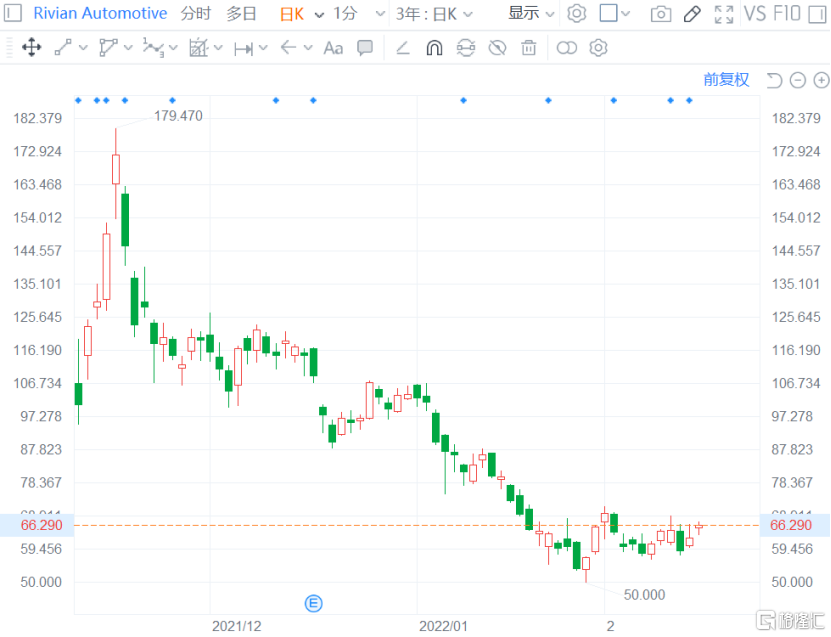
Task: Select the eraser tool in drawing toolbar
Action: pyautogui.click(x=403, y=48)
